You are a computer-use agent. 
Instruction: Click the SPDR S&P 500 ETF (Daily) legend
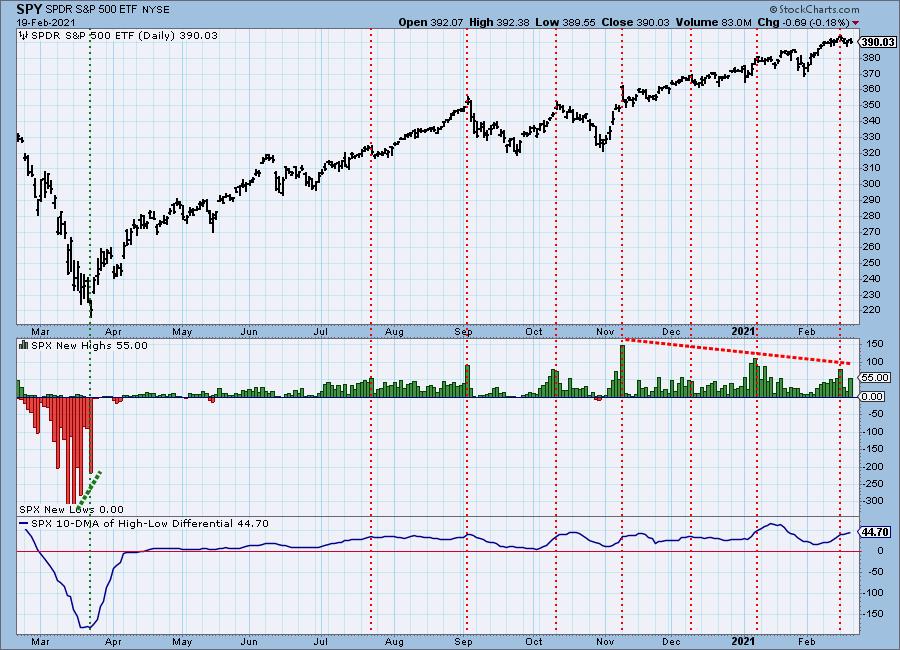coord(125,36)
